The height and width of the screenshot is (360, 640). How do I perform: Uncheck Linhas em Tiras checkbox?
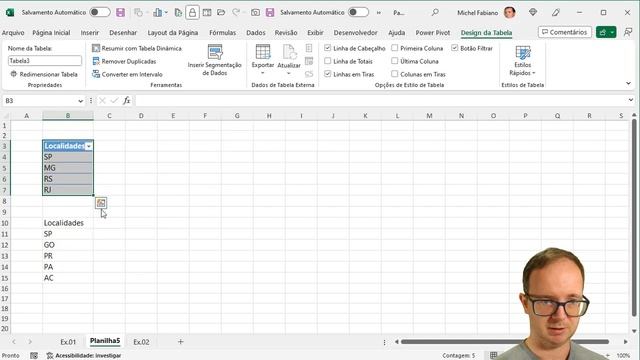pos(327,74)
